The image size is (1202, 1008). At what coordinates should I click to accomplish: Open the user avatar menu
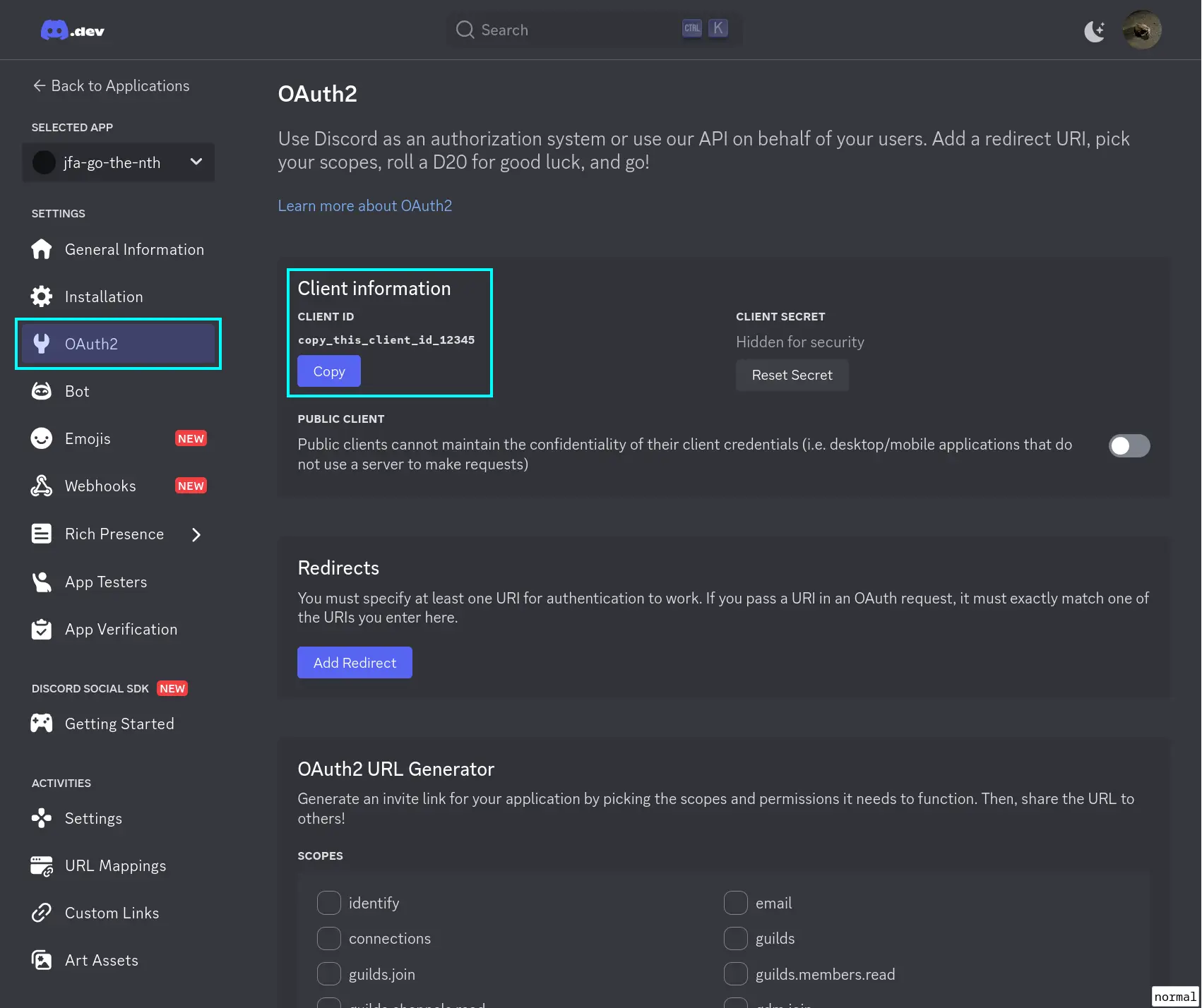[1142, 30]
